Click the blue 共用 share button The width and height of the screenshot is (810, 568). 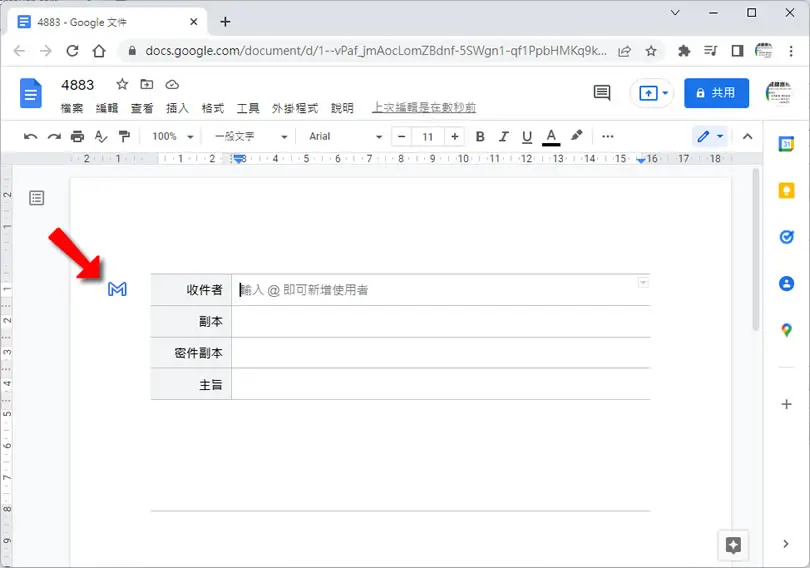[x=716, y=93]
